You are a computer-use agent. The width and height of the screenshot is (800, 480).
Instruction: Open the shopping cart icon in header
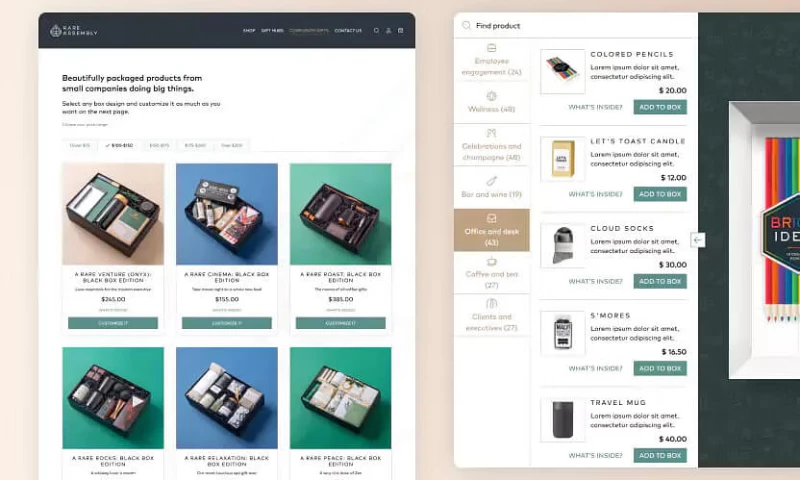[401, 31]
